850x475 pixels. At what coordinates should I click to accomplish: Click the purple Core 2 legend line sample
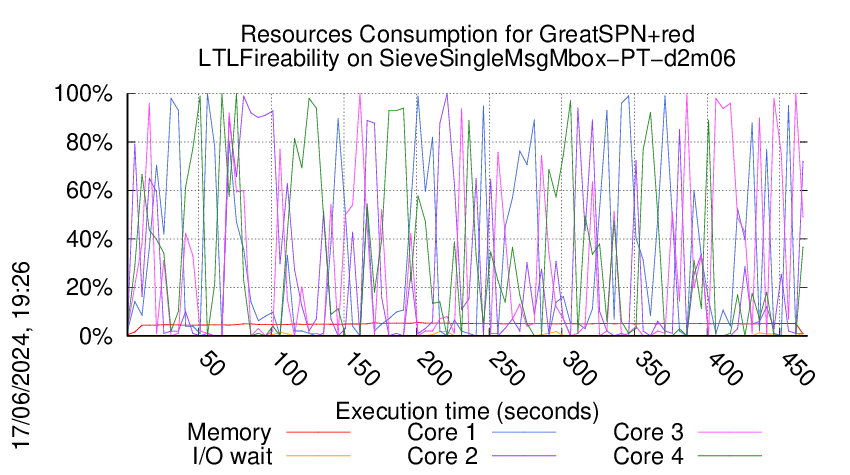click(524, 456)
